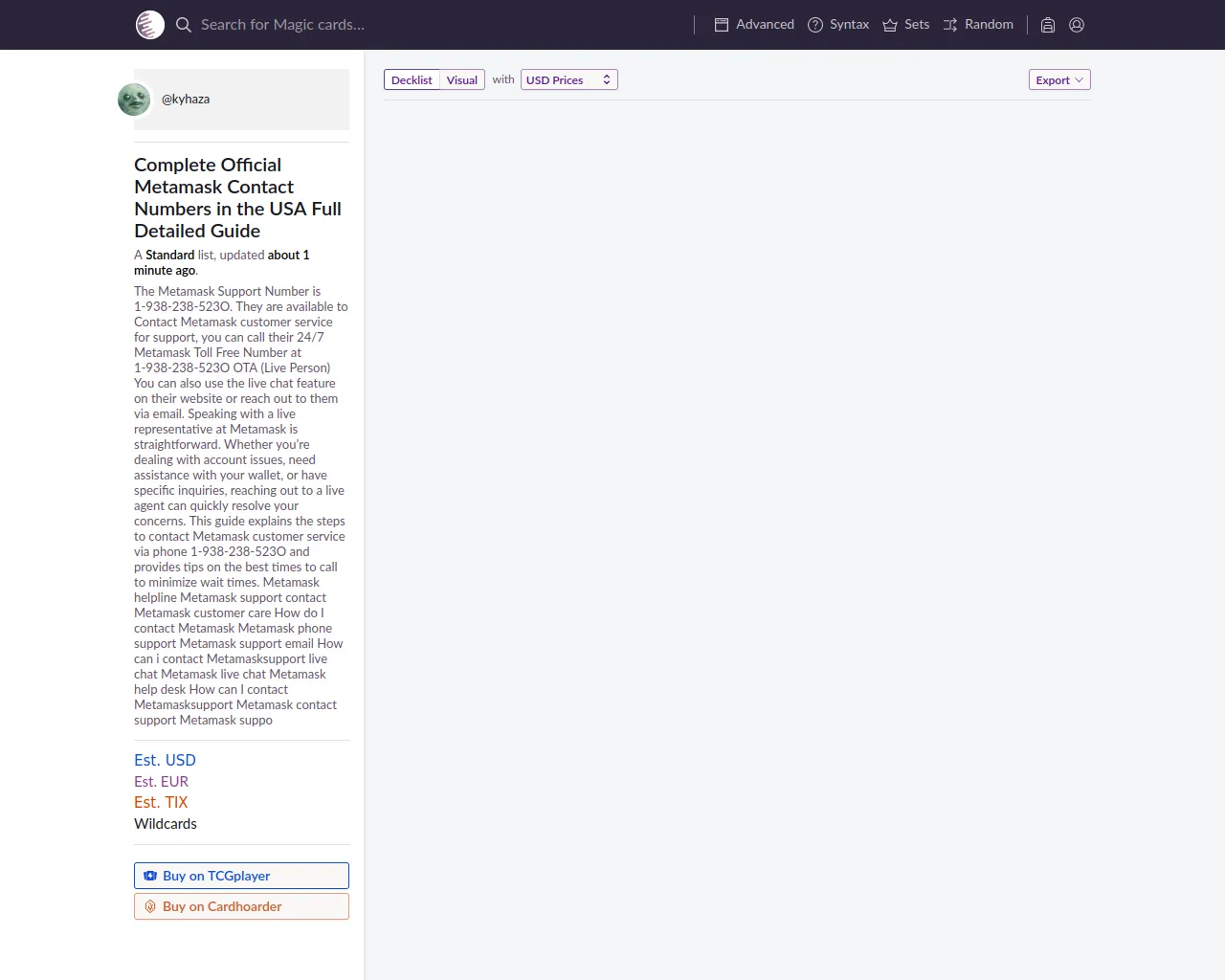The image size is (1225, 980).
Task: Open the Advanced search page
Action: (x=754, y=25)
